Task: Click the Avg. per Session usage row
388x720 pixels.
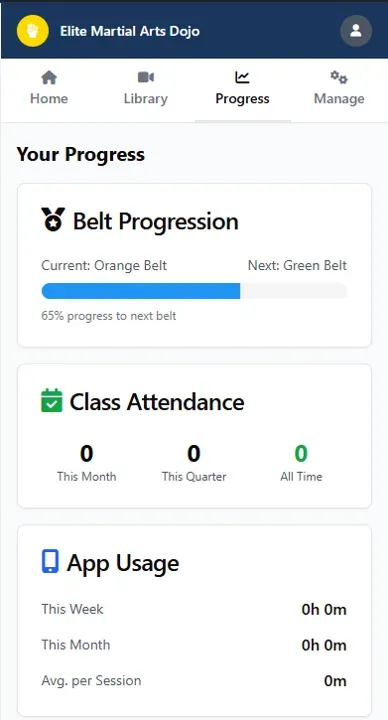Action: [194, 681]
